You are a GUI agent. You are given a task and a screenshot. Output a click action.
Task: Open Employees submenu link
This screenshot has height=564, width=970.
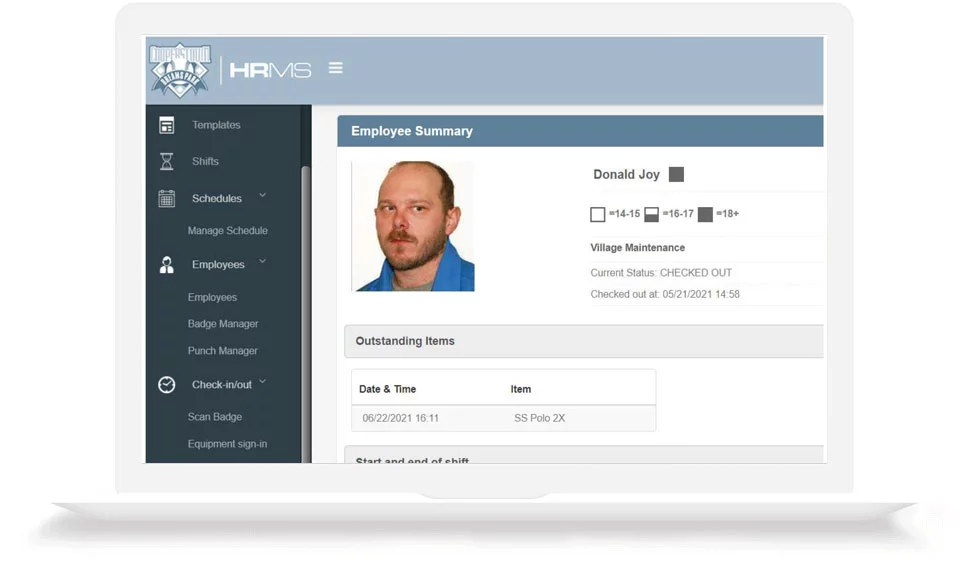(x=212, y=297)
